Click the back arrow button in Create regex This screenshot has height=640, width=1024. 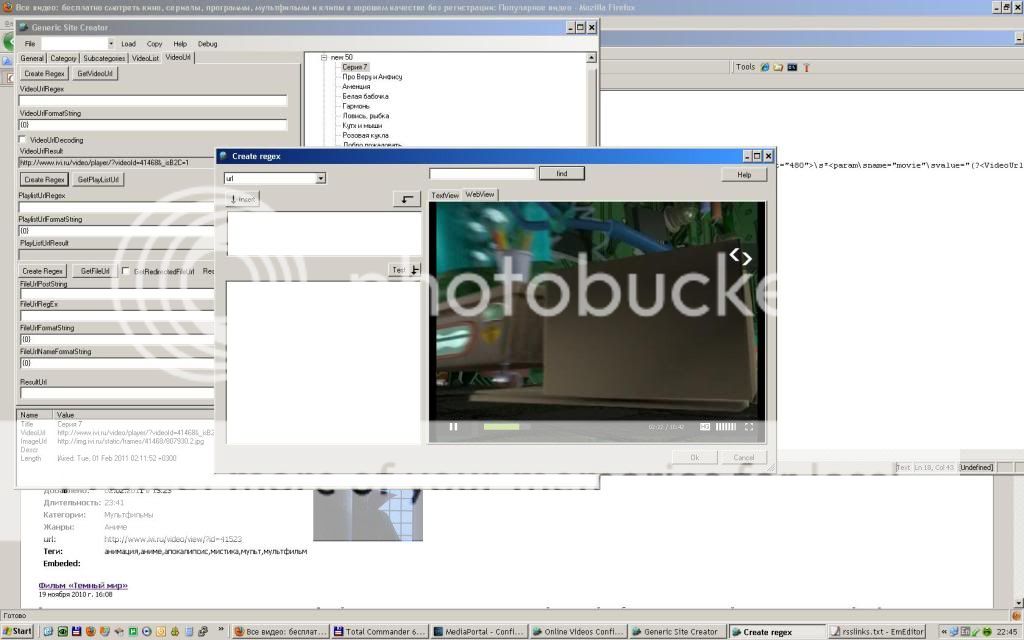406,199
